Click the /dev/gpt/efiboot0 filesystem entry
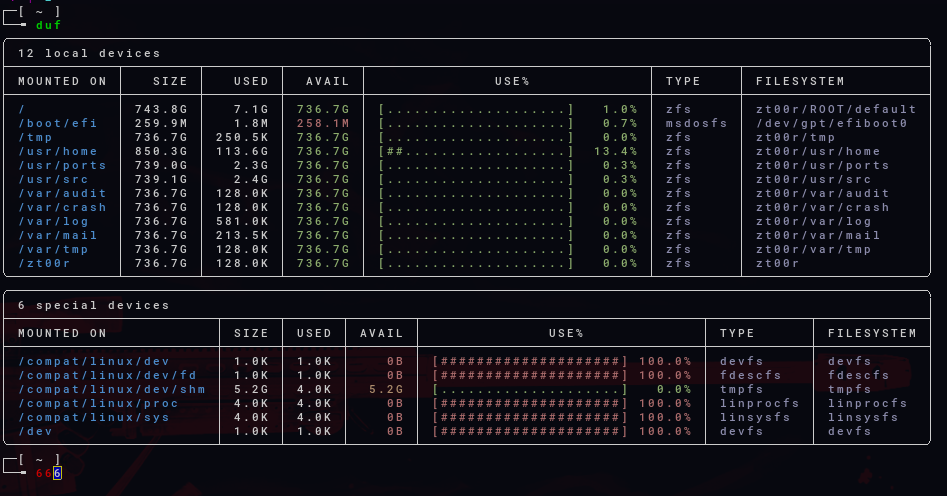The width and height of the screenshot is (947, 496). pos(831,123)
